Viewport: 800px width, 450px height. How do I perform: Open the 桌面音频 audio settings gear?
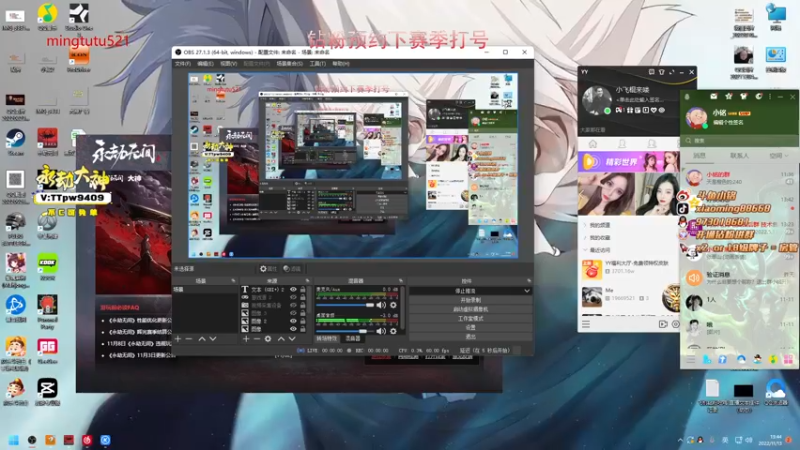(393, 331)
